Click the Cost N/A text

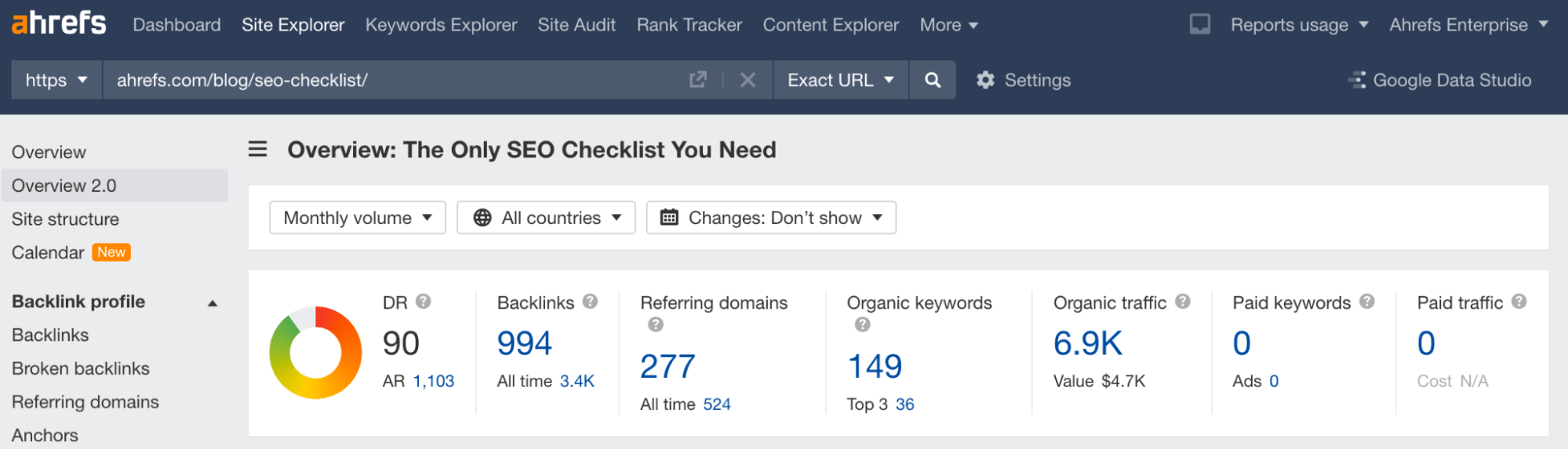click(1453, 382)
